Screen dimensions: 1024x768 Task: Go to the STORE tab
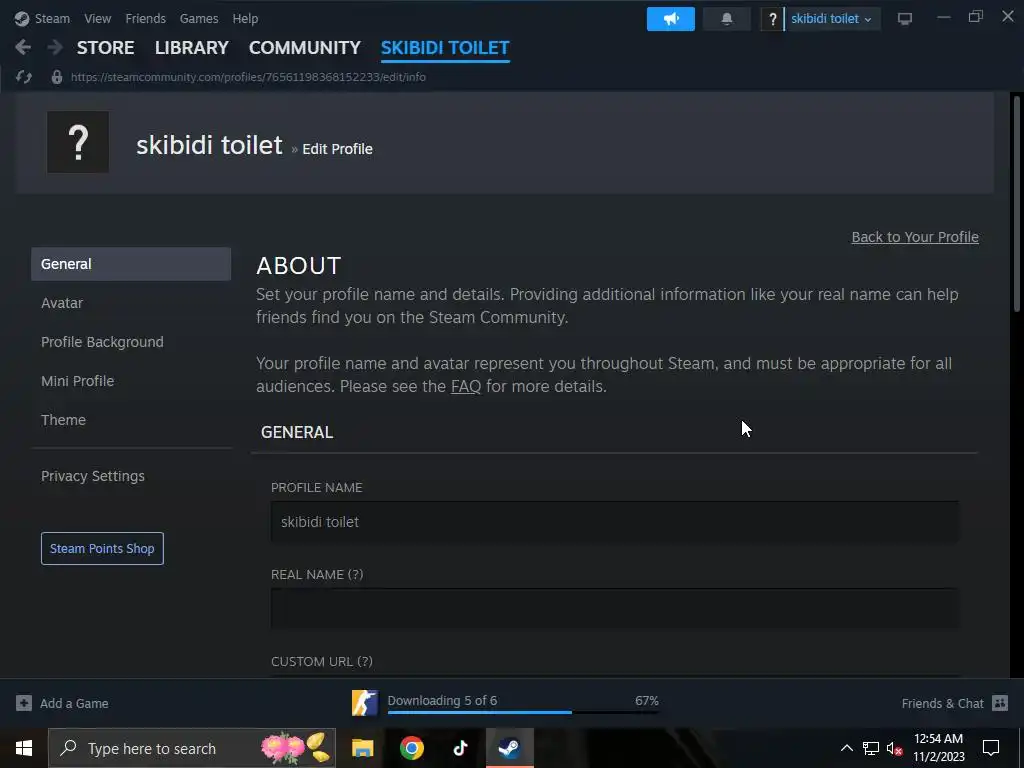[106, 48]
